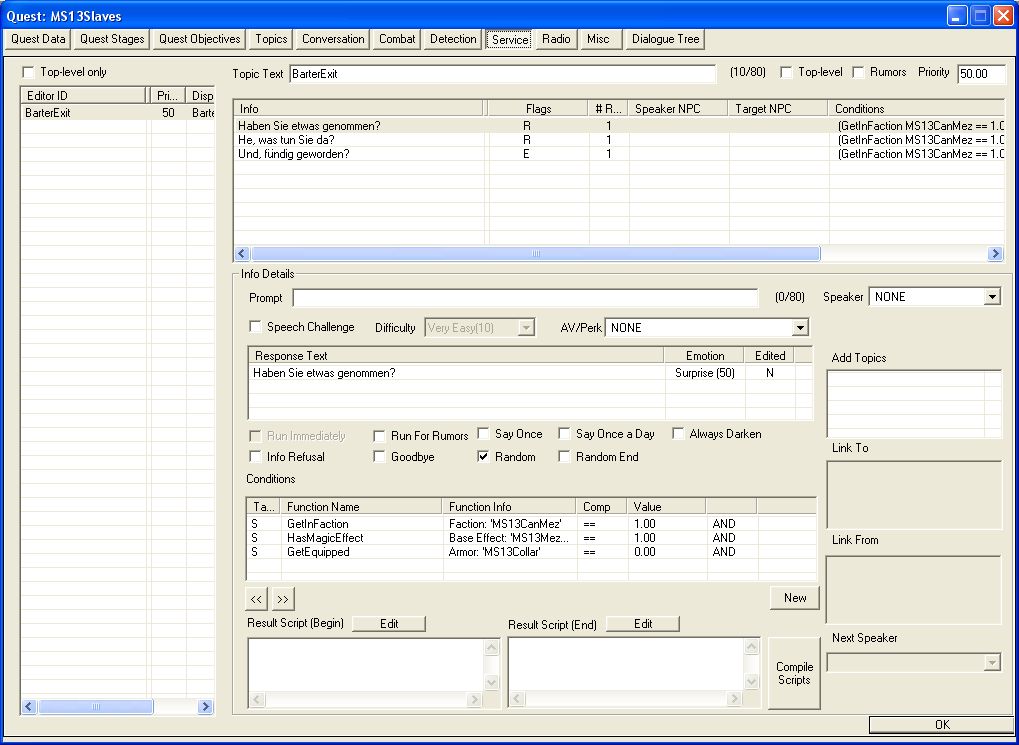Go to the Topics tab
Viewport: 1019px width, 745px height.
click(271, 39)
